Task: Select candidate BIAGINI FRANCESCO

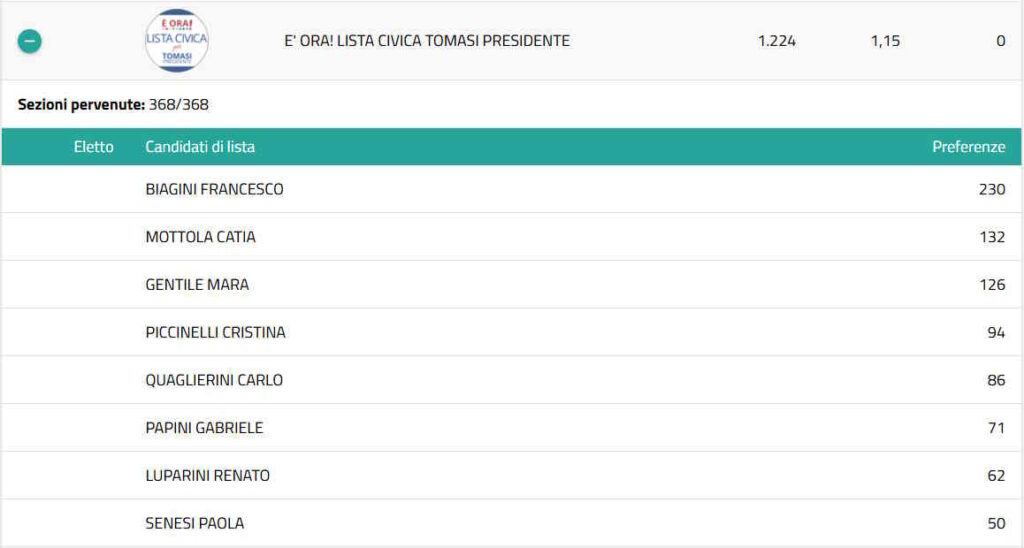Action: pyautogui.click(x=214, y=189)
